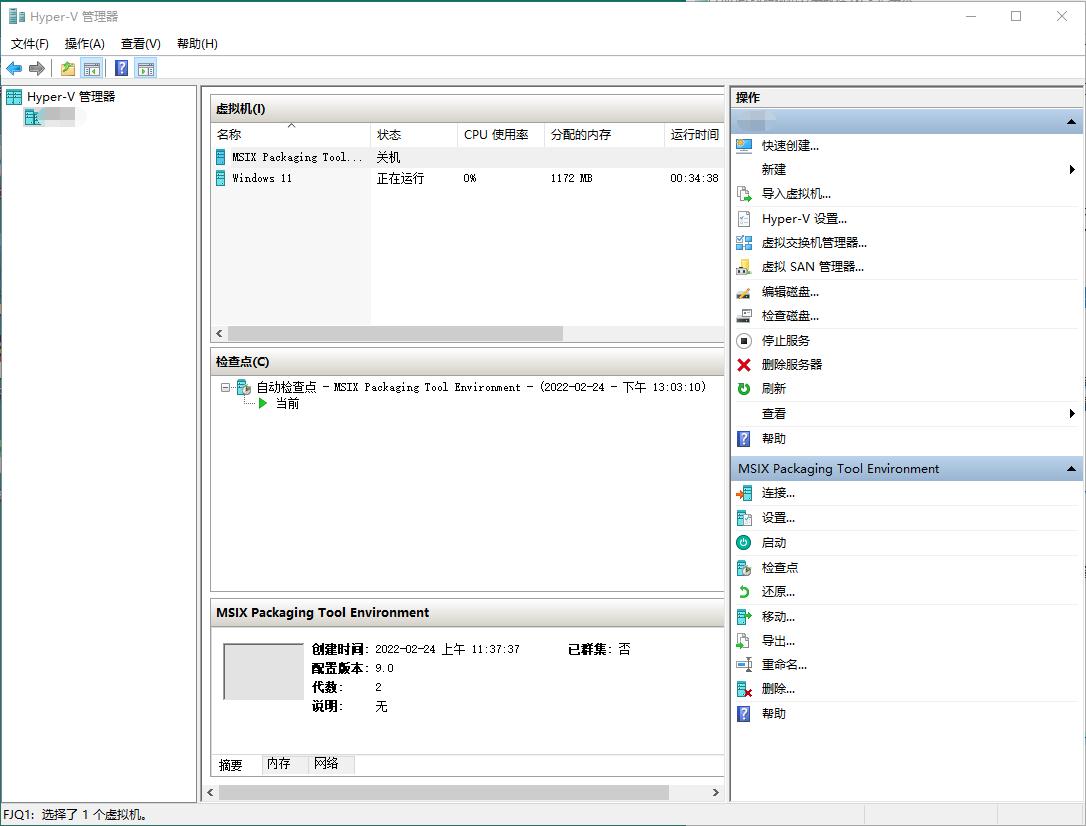The height and width of the screenshot is (826, 1086).
Task: Click the bottom center pane scrollbar thumb
Action: tap(443, 792)
